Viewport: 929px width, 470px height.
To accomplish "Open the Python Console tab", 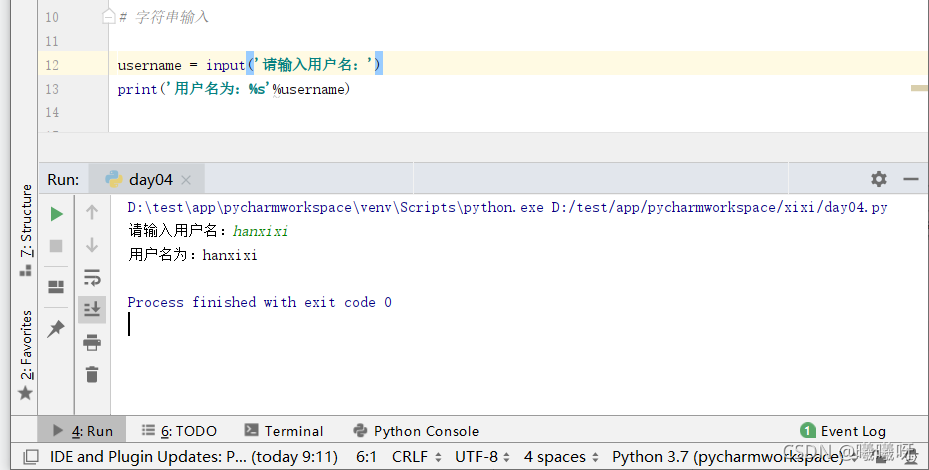I will tap(416, 431).
